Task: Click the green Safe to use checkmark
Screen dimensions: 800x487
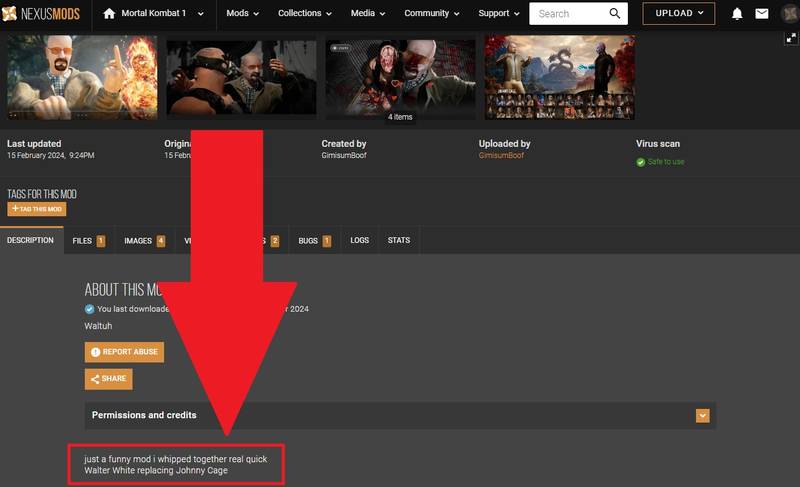Action: tap(641, 162)
